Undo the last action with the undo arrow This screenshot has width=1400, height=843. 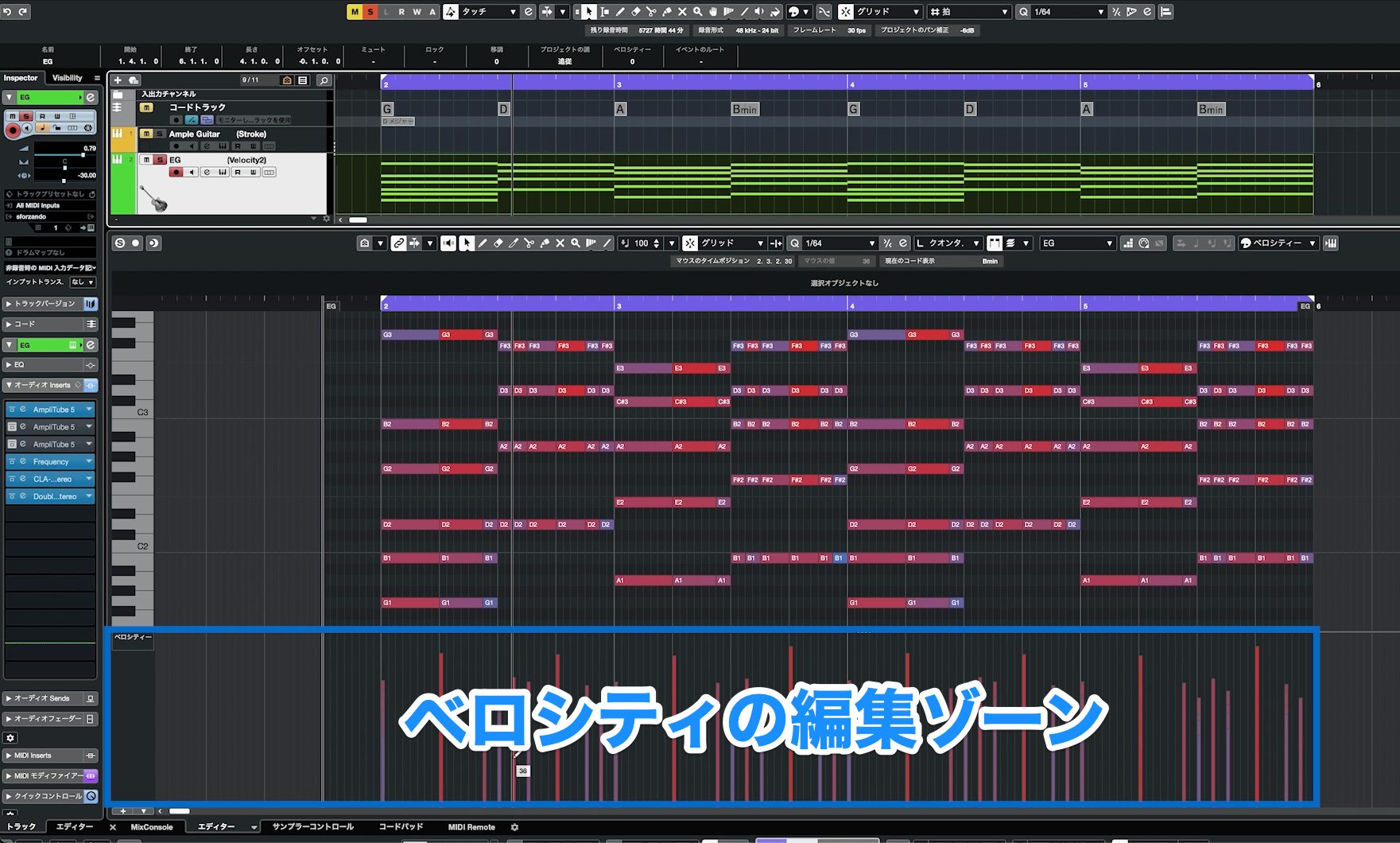pyautogui.click(x=7, y=11)
